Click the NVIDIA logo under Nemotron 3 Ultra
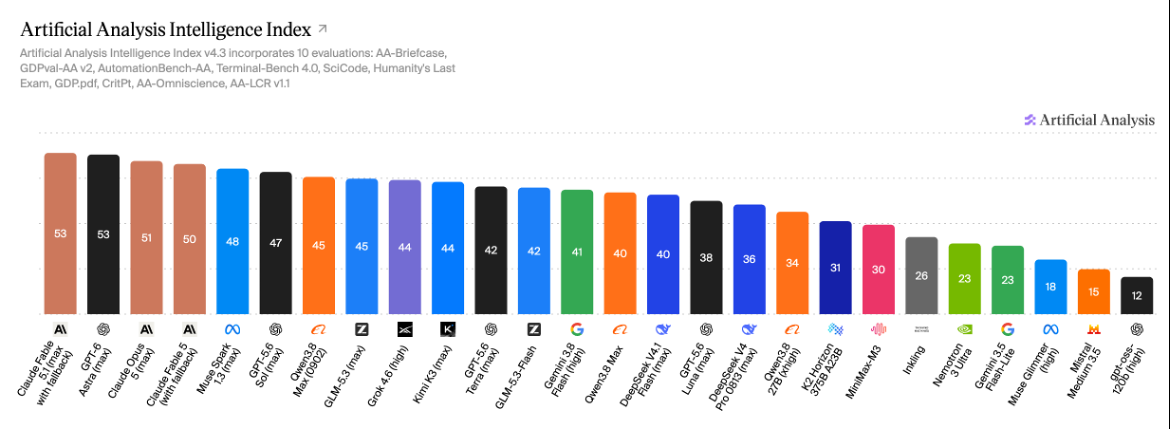 964,328
